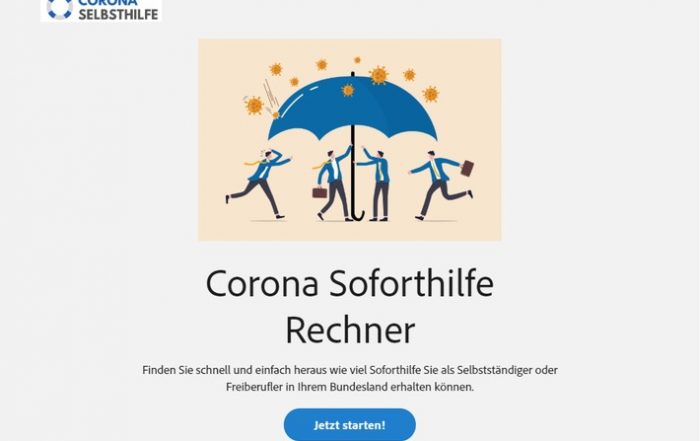Select the description paragraph about Soforthilfe
This screenshot has width=700, height=441.
(x=350, y=378)
